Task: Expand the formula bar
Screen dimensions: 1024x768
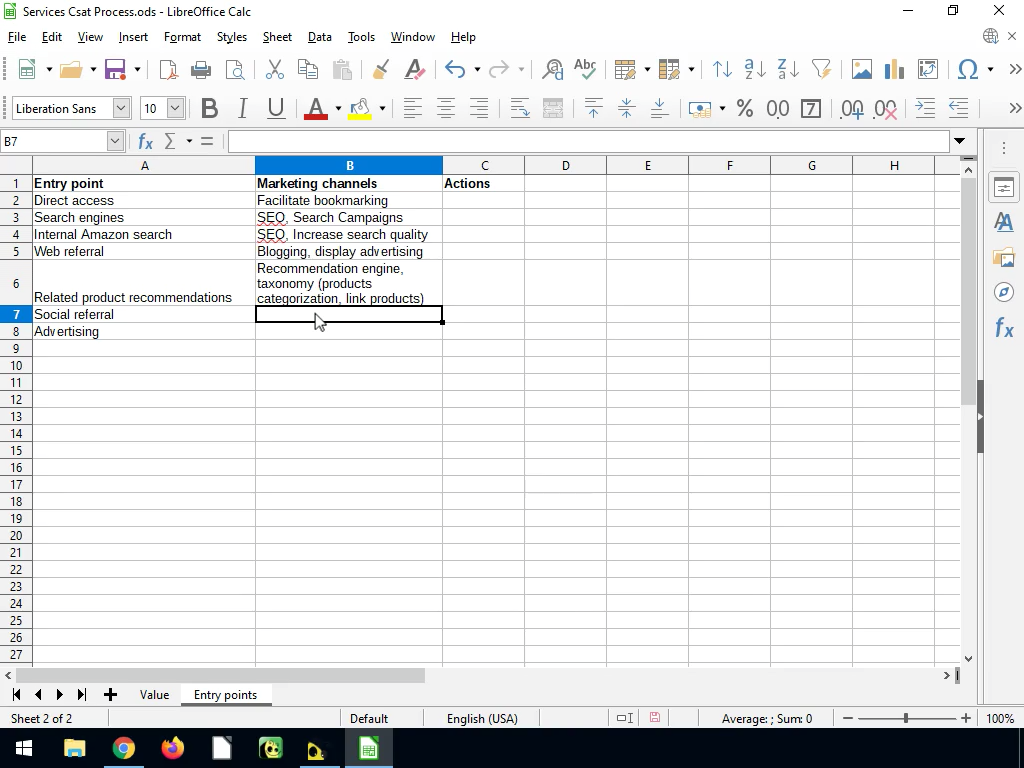Action: pyautogui.click(x=959, y=141)
